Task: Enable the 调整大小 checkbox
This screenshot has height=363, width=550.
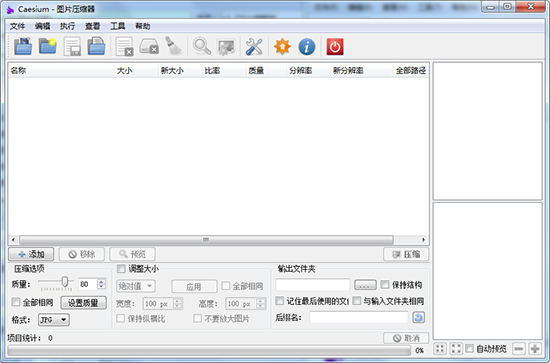Action: [121, 269]
